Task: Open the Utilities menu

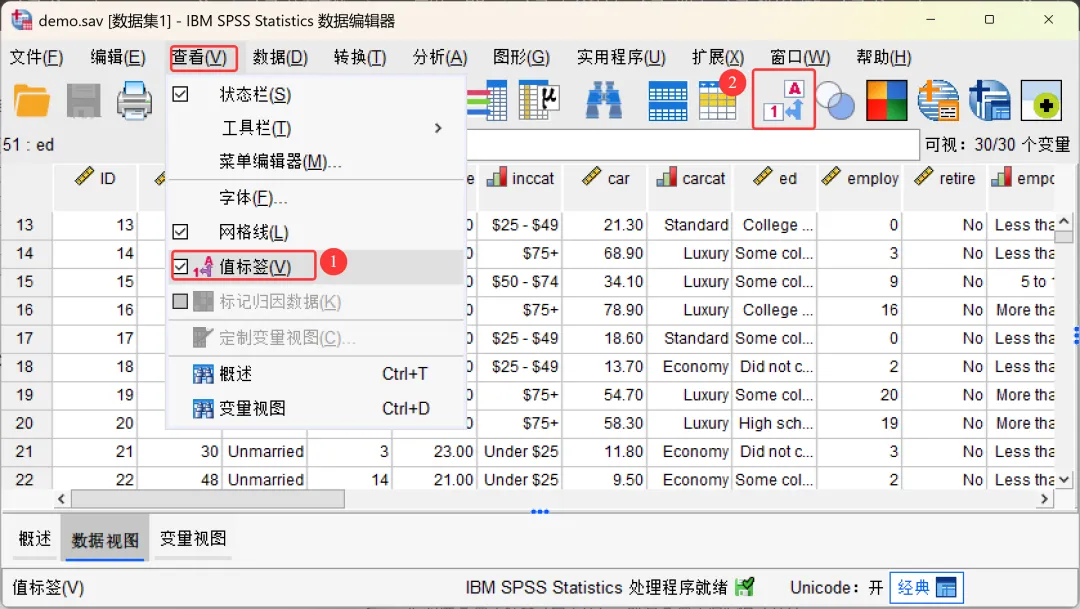Action: tap(621, 57)
